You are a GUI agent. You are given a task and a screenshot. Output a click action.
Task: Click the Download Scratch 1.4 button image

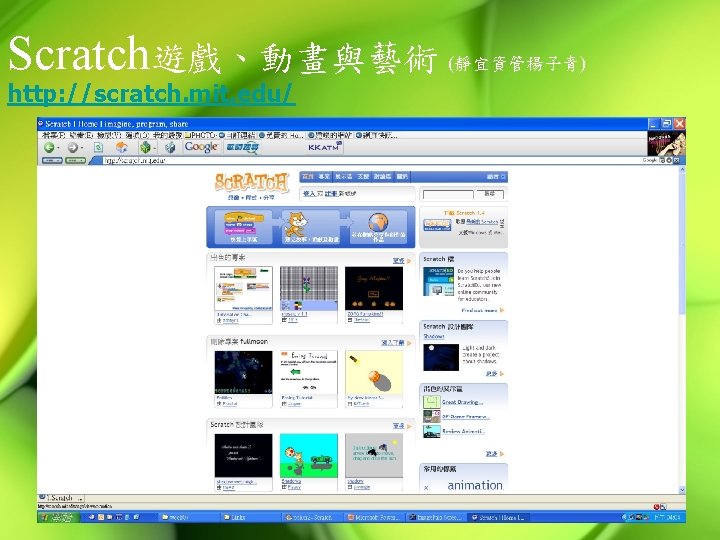point(437,225)
